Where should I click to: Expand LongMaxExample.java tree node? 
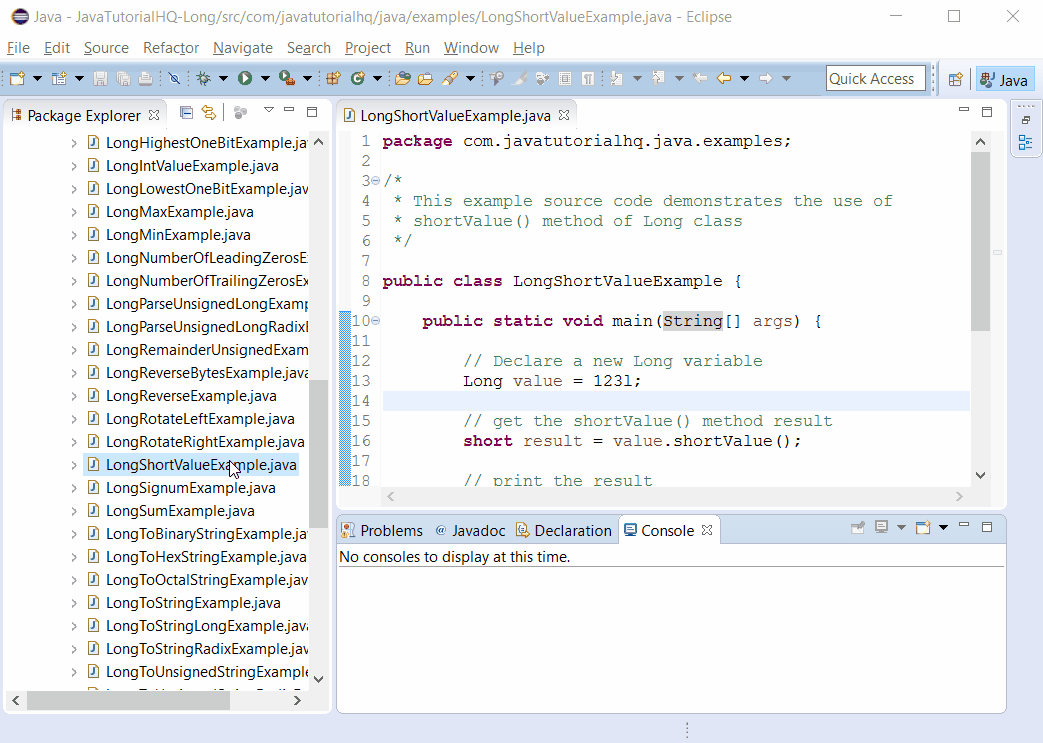coord(74,212)
